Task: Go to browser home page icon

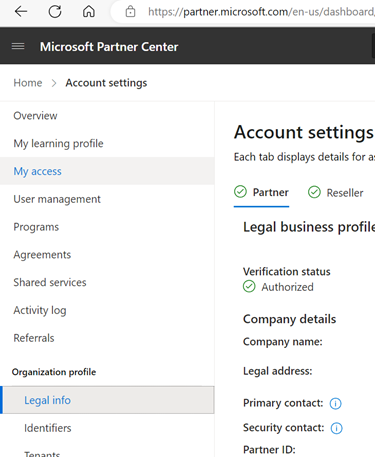Action: 89,12
